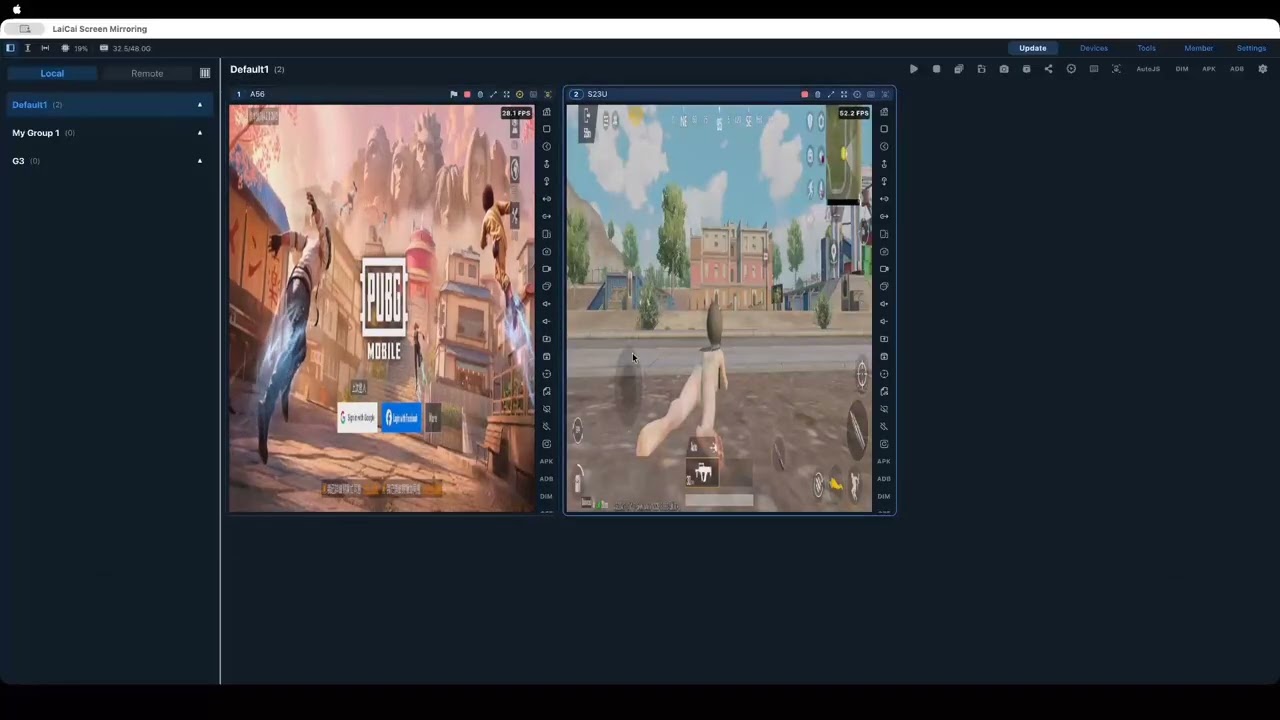Expand the My Group 1 arrow
This screenshot has height=720, width=1280.
tap(200, 133)
